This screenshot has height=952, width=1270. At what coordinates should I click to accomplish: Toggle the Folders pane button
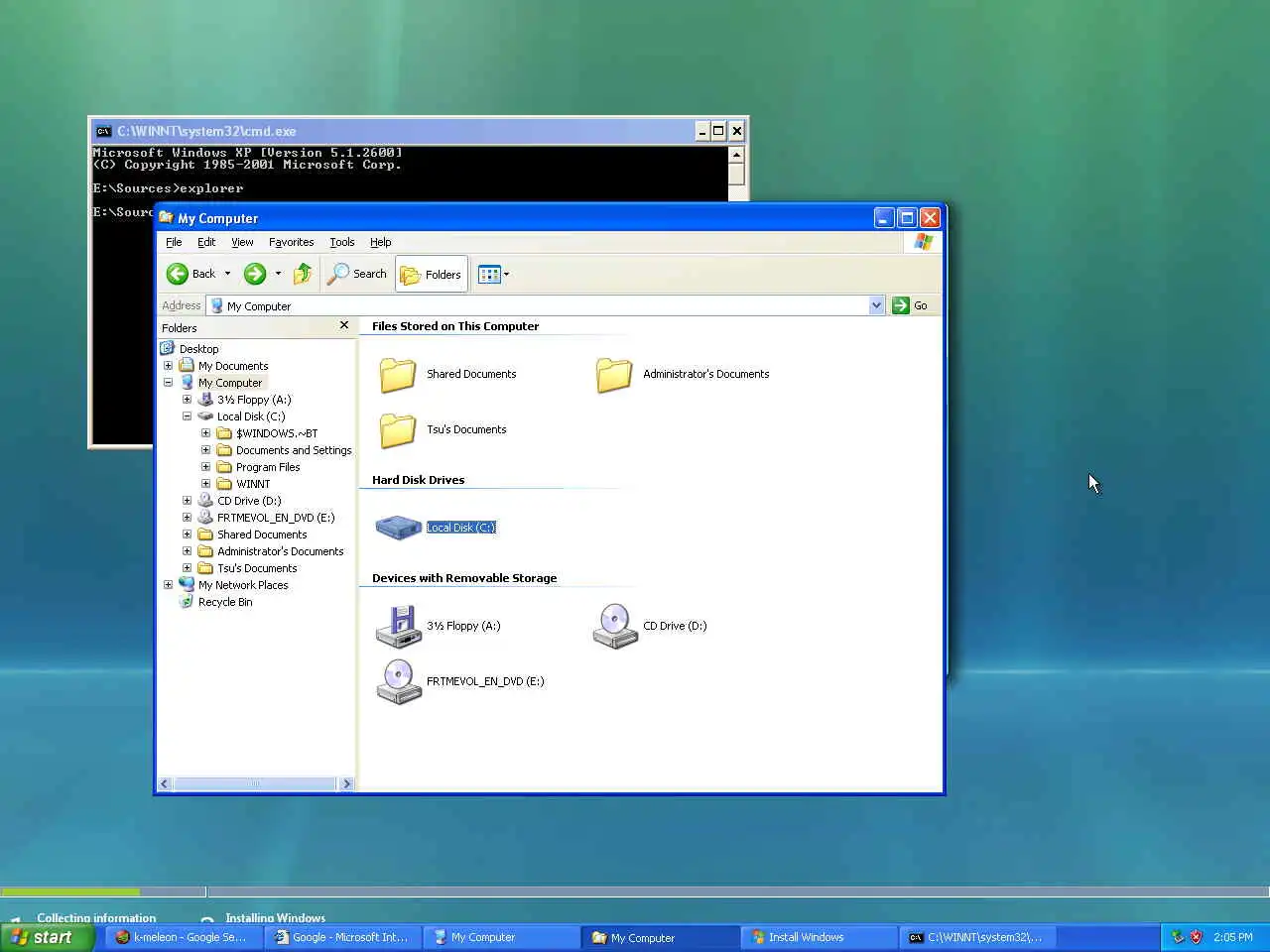click(432, 275)
